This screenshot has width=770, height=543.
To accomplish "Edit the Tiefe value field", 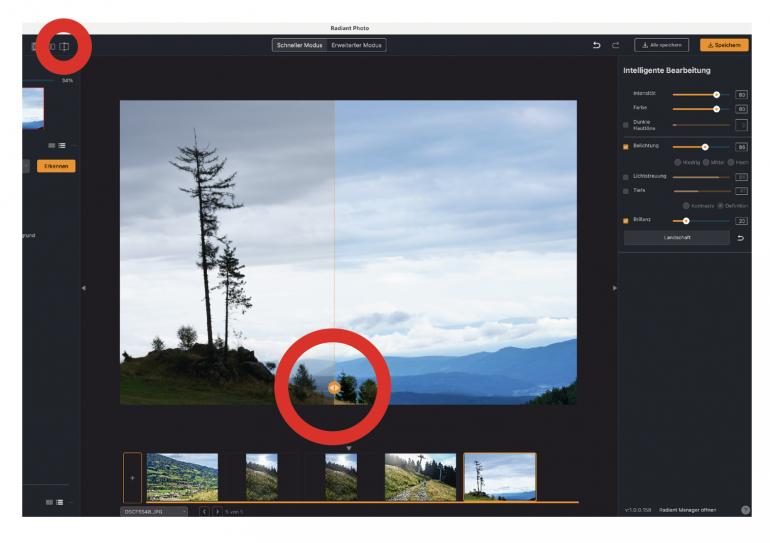I will [742, 191].
